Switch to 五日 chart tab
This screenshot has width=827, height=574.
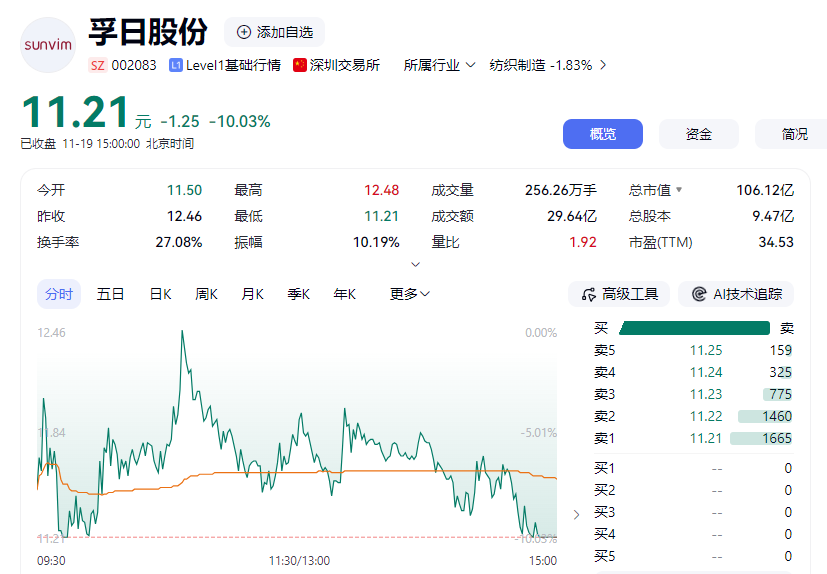coord(110,294)
